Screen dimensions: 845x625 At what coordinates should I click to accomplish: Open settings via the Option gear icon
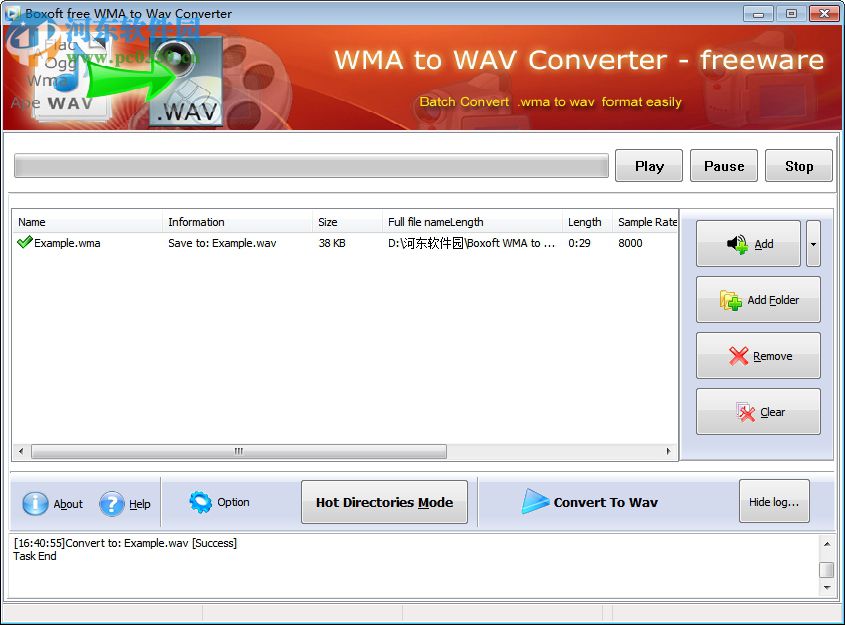click(x=201, y=503)
